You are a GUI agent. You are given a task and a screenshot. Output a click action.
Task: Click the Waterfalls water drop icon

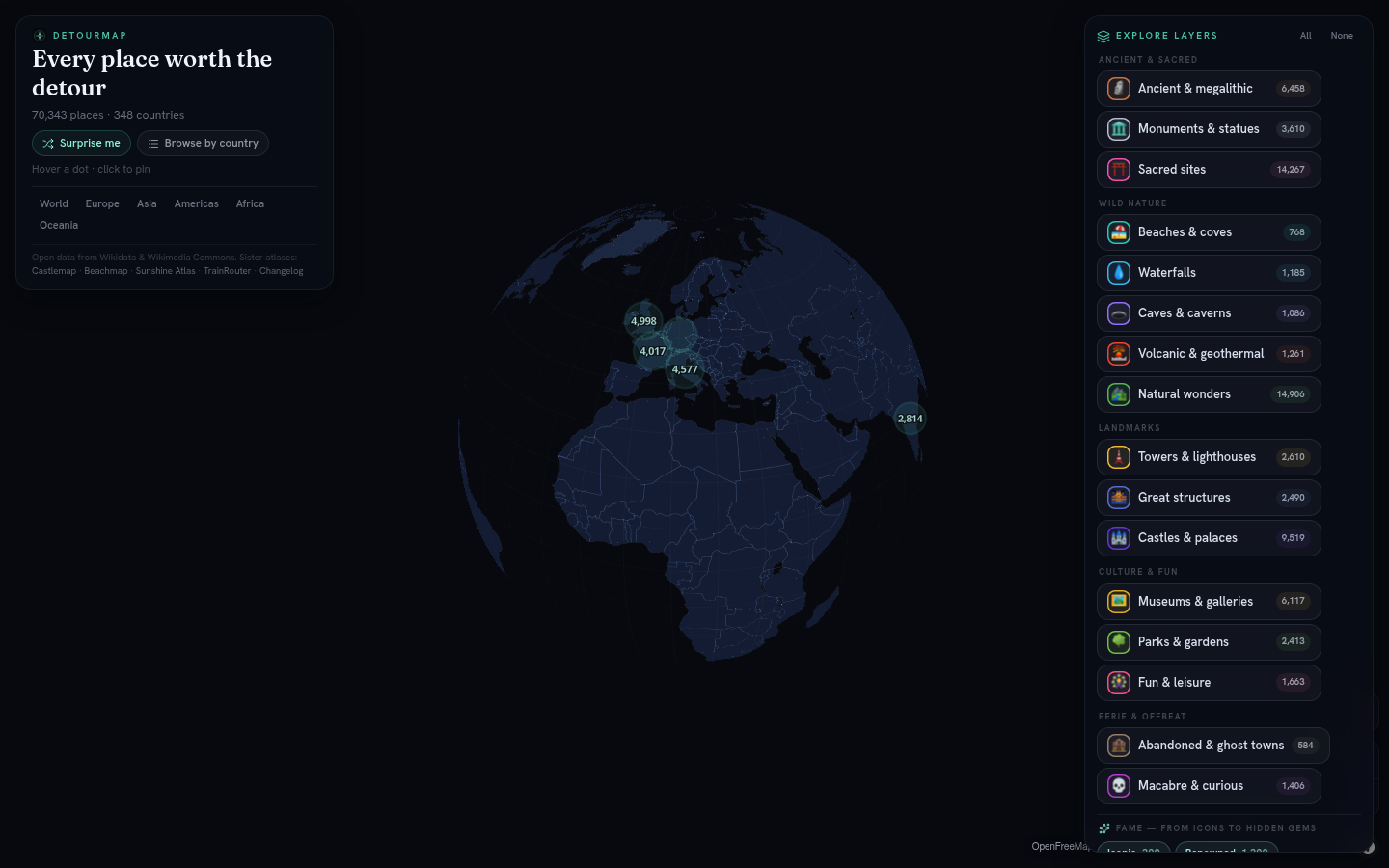[1119, 273]
